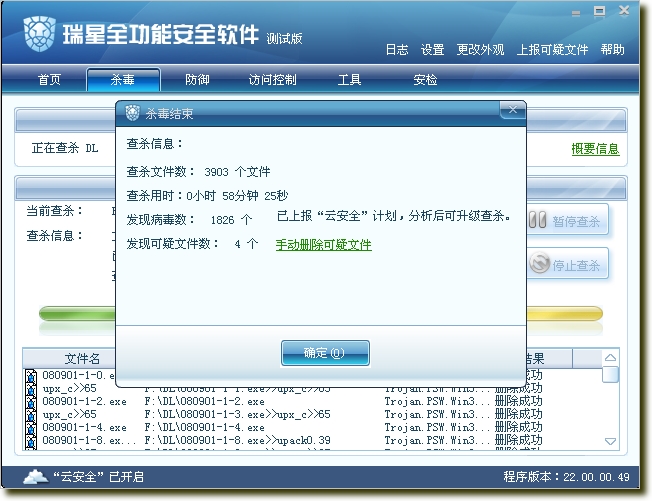Click the stop icon on 停止查杀

click(x=540, y=263)
